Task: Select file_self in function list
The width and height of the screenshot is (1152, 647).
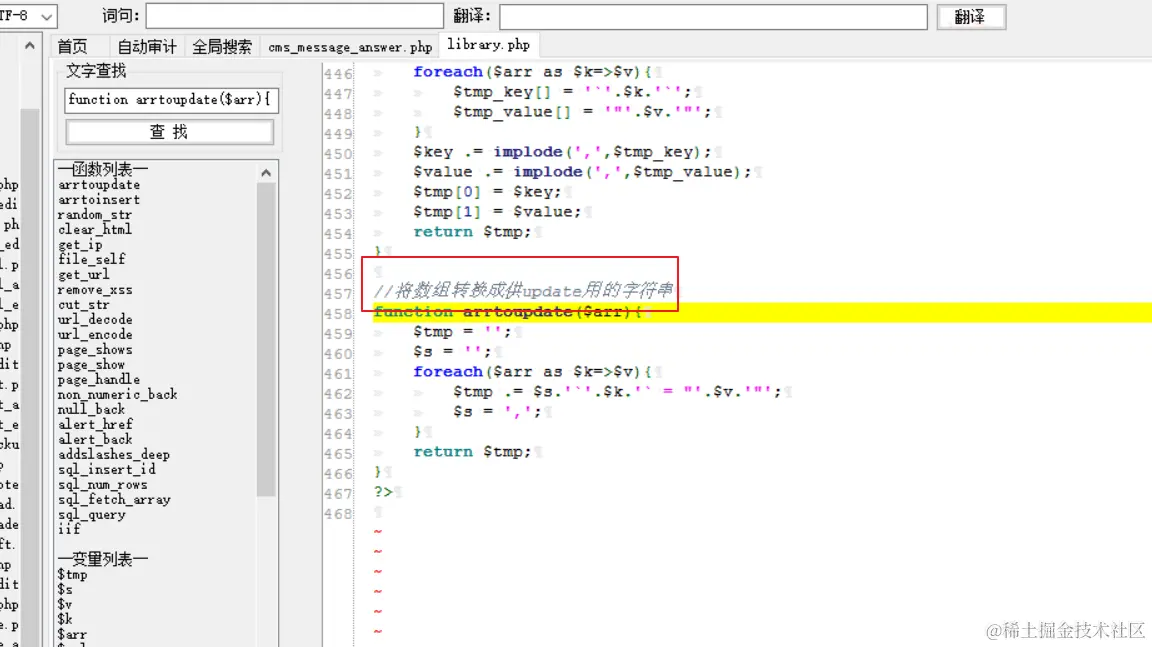Action: point(92,259)
